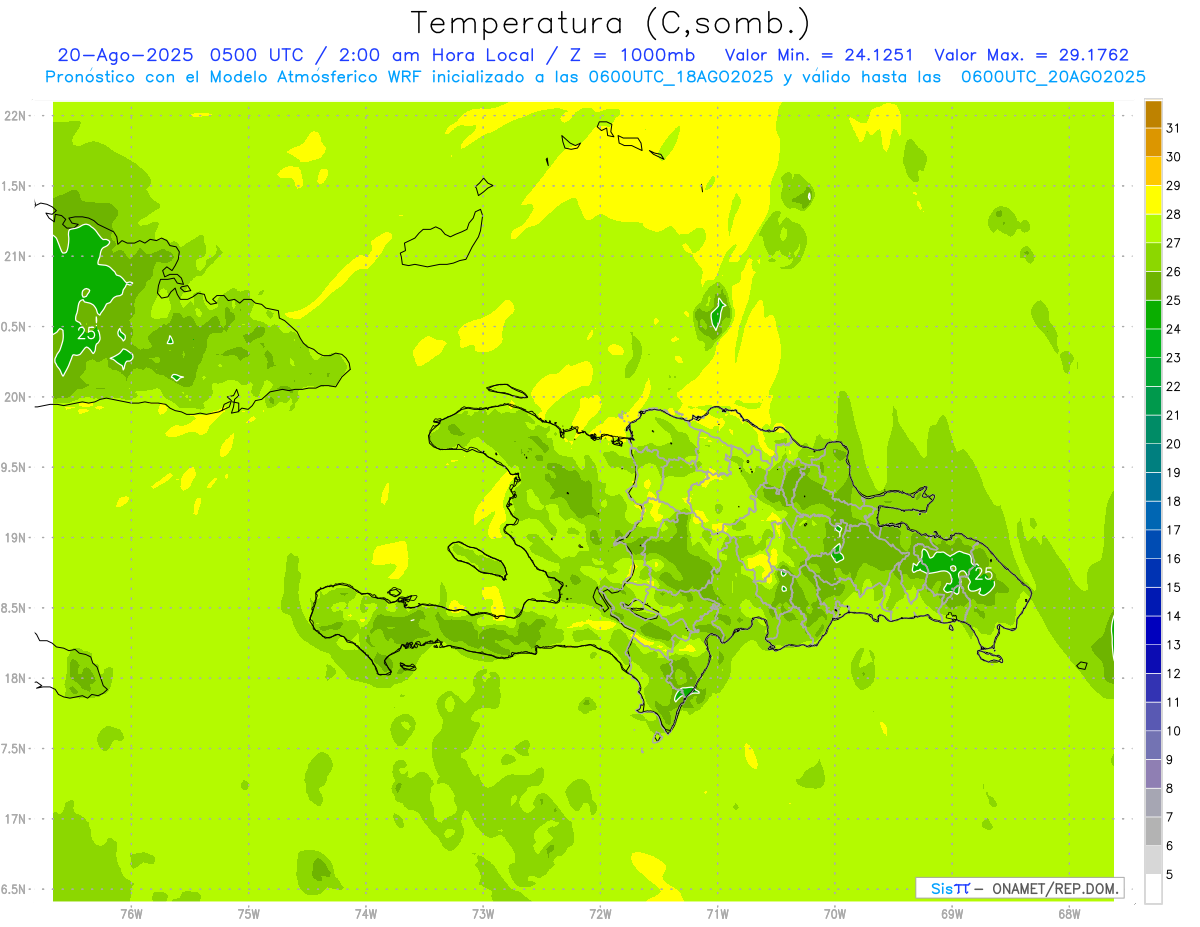1200x927 pixels.
Task: Click 'Valor Max. = 29.1762'
Action: coord(1031,55)
